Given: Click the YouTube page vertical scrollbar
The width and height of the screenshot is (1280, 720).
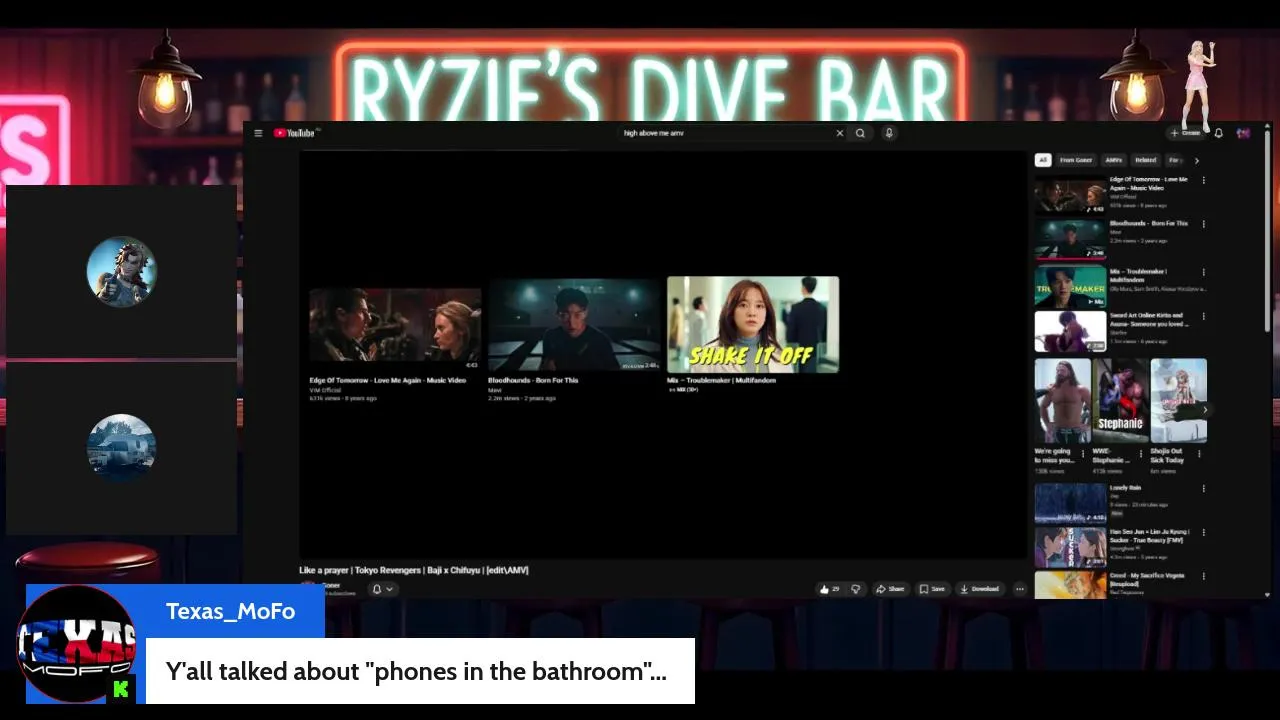Looking at the screenshot, I should [1268, 230].
